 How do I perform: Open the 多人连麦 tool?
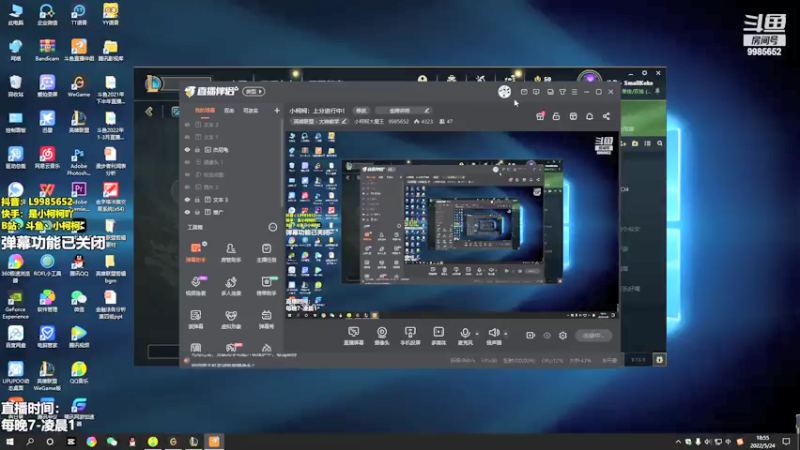point(231,286)
